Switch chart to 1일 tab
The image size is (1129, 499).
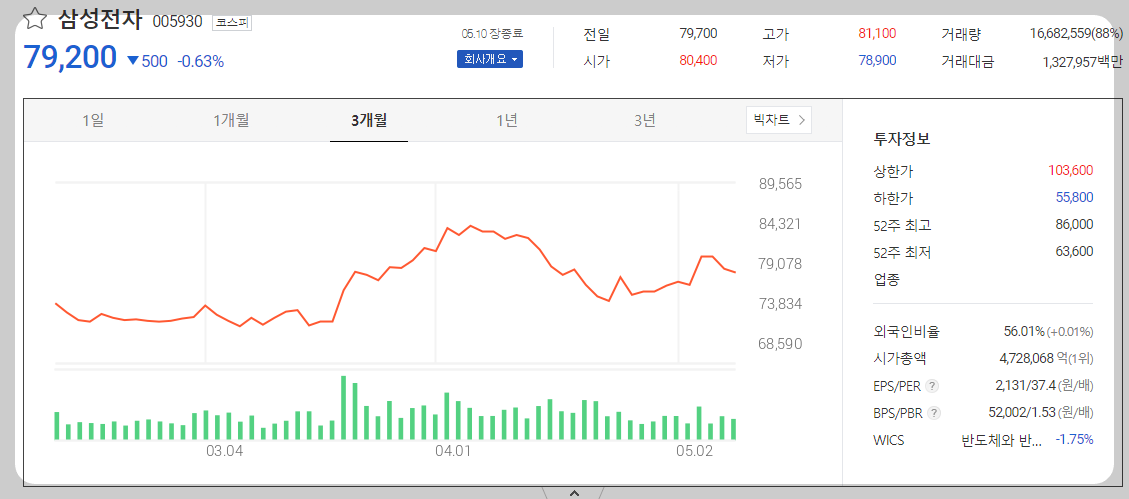click(93, 120)
